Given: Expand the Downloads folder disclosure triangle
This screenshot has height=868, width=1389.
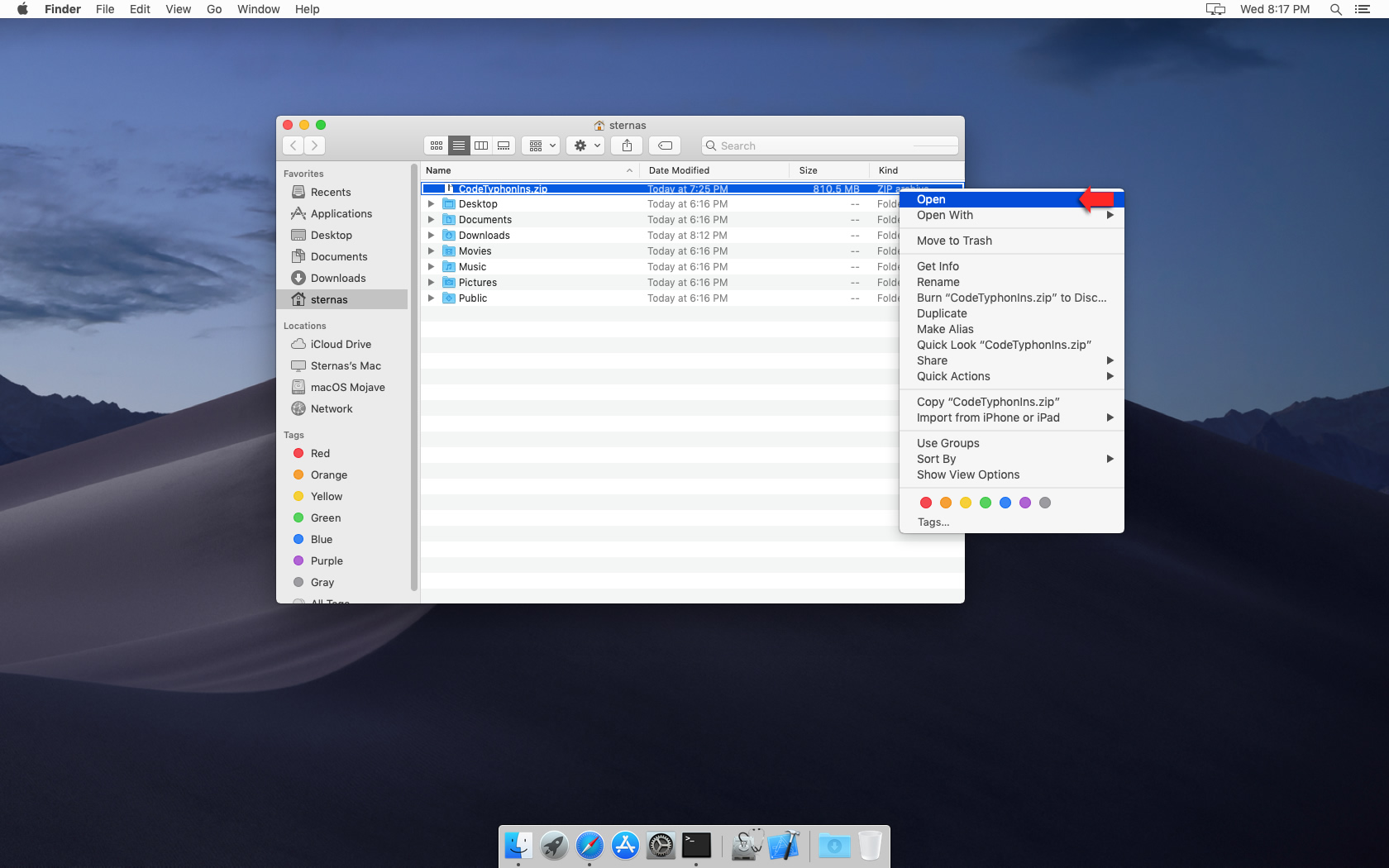Looking at the screenshot, I should coord(431,235).
